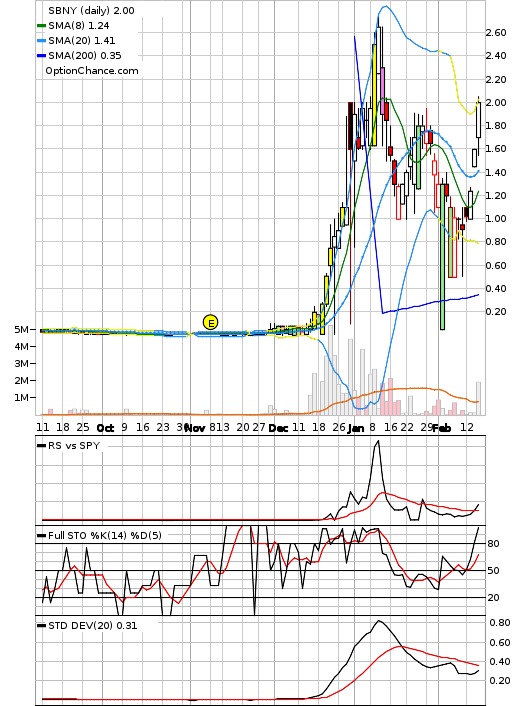
Task: Click the Nov label on date axis
Action: point(195,428)
